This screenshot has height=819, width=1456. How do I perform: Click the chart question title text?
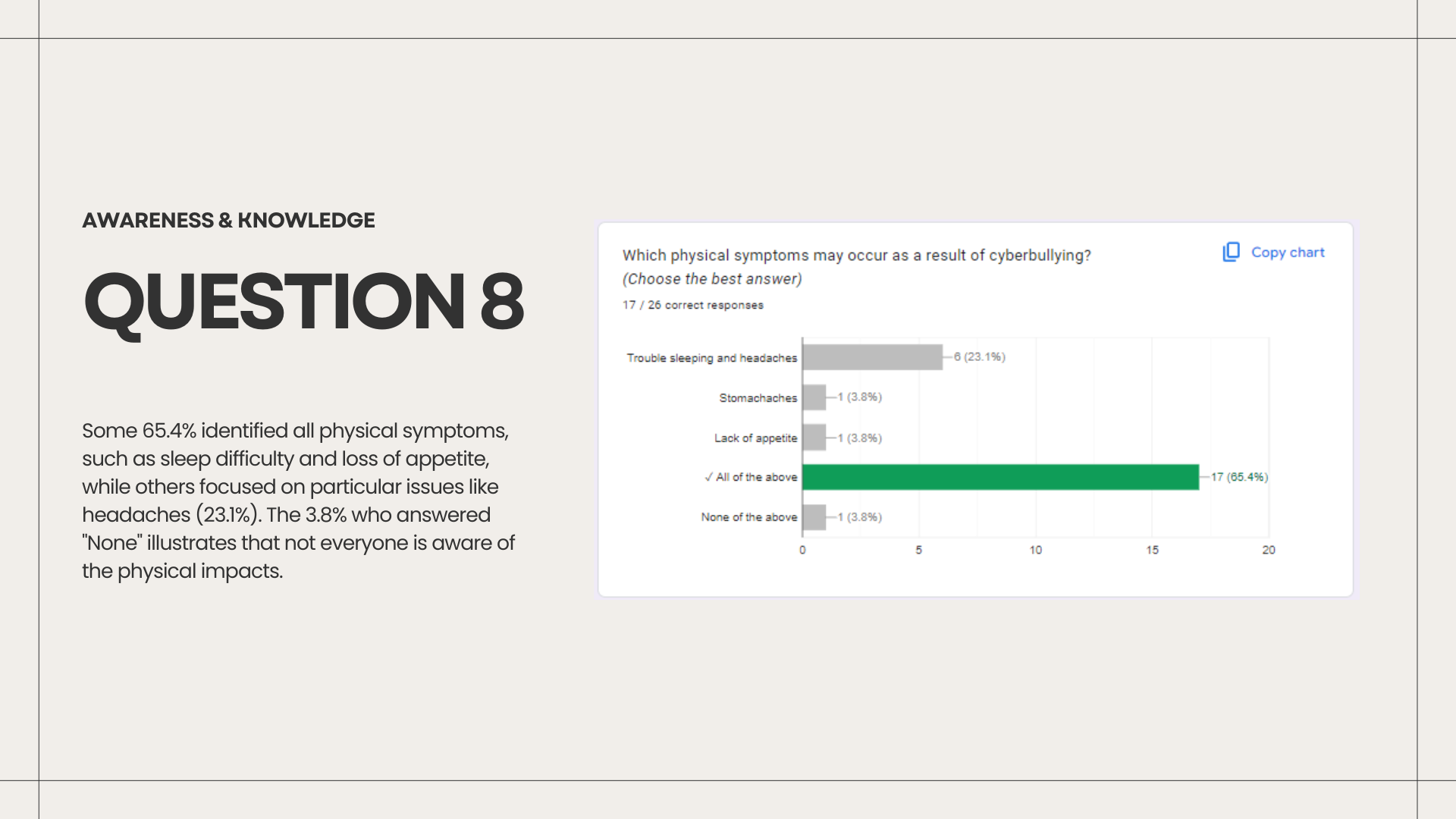[856, 256]
